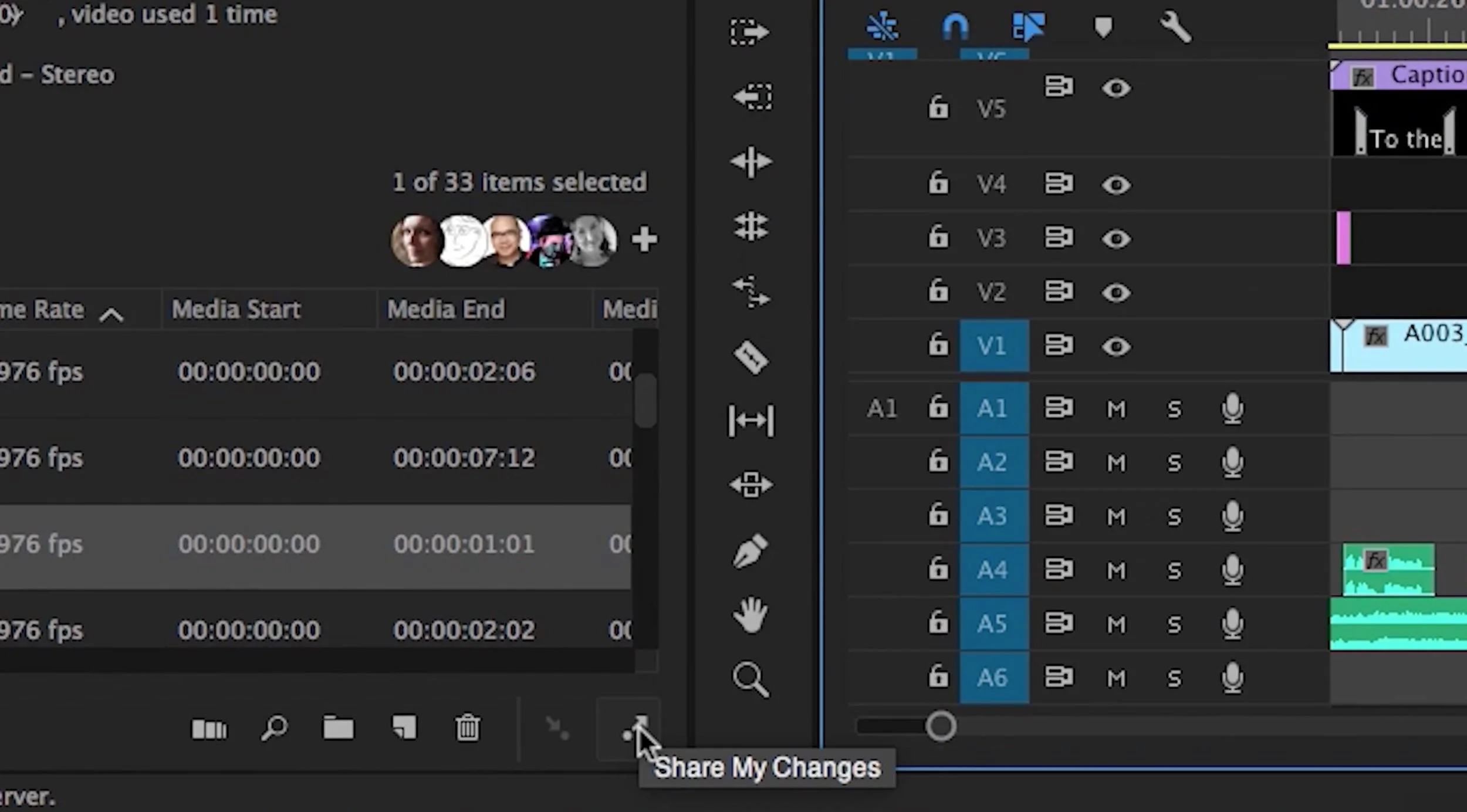Select the Pen tool

point(751,551)
